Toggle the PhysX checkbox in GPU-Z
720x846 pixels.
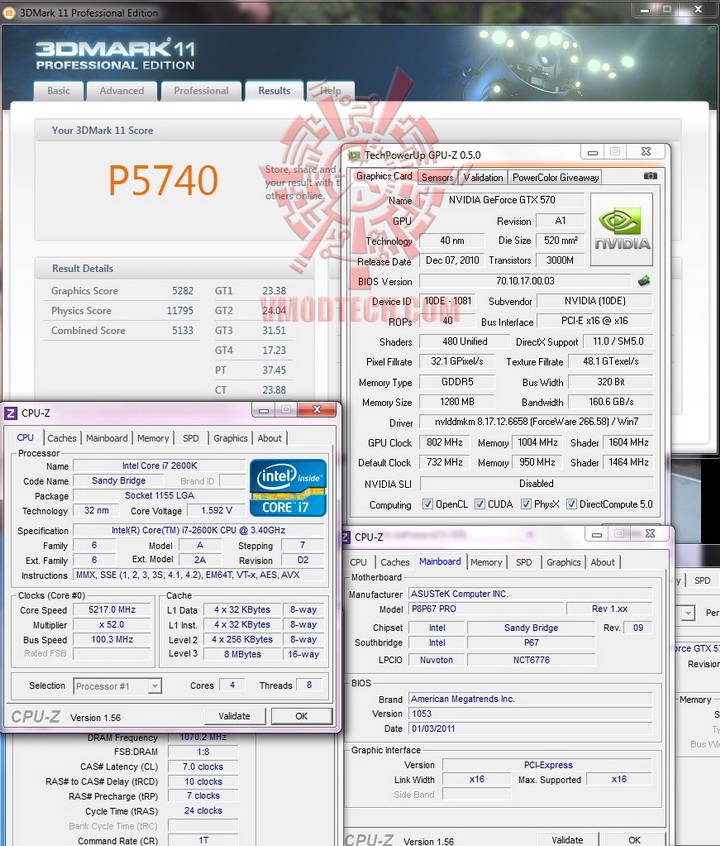526,504
